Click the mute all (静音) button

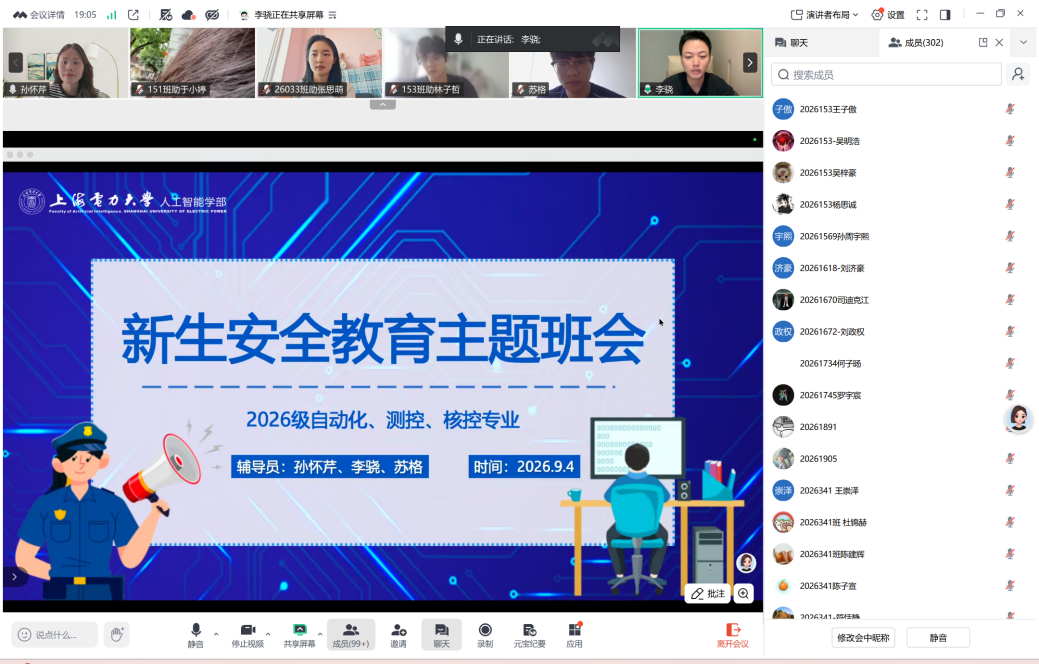[x=938, y=637]
